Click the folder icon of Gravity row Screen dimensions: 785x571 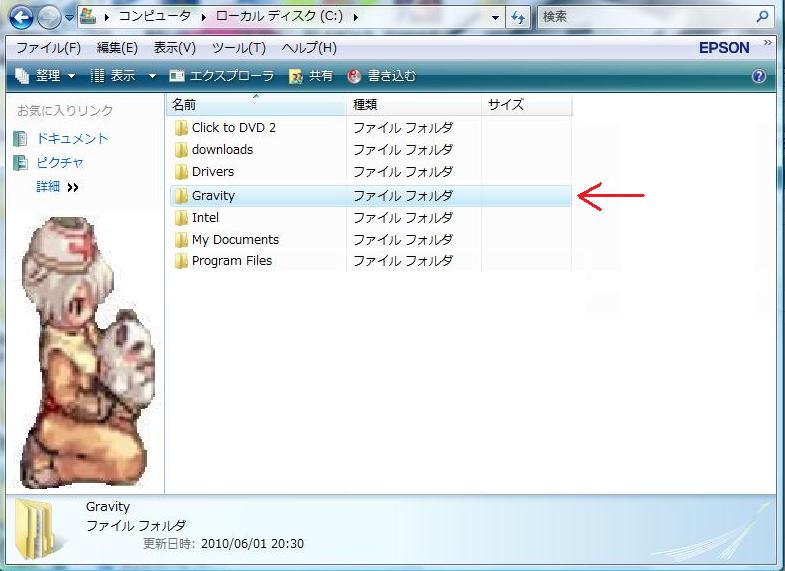pos(181,196)
